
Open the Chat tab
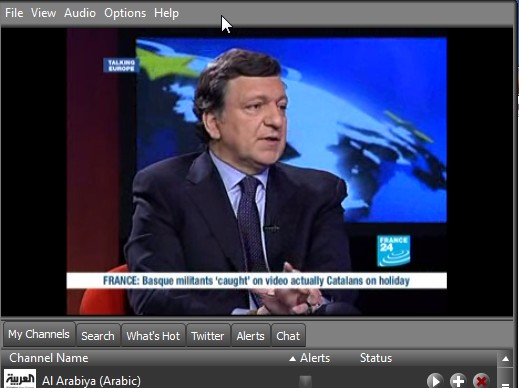pyautogui.click(x=288, y=335)
